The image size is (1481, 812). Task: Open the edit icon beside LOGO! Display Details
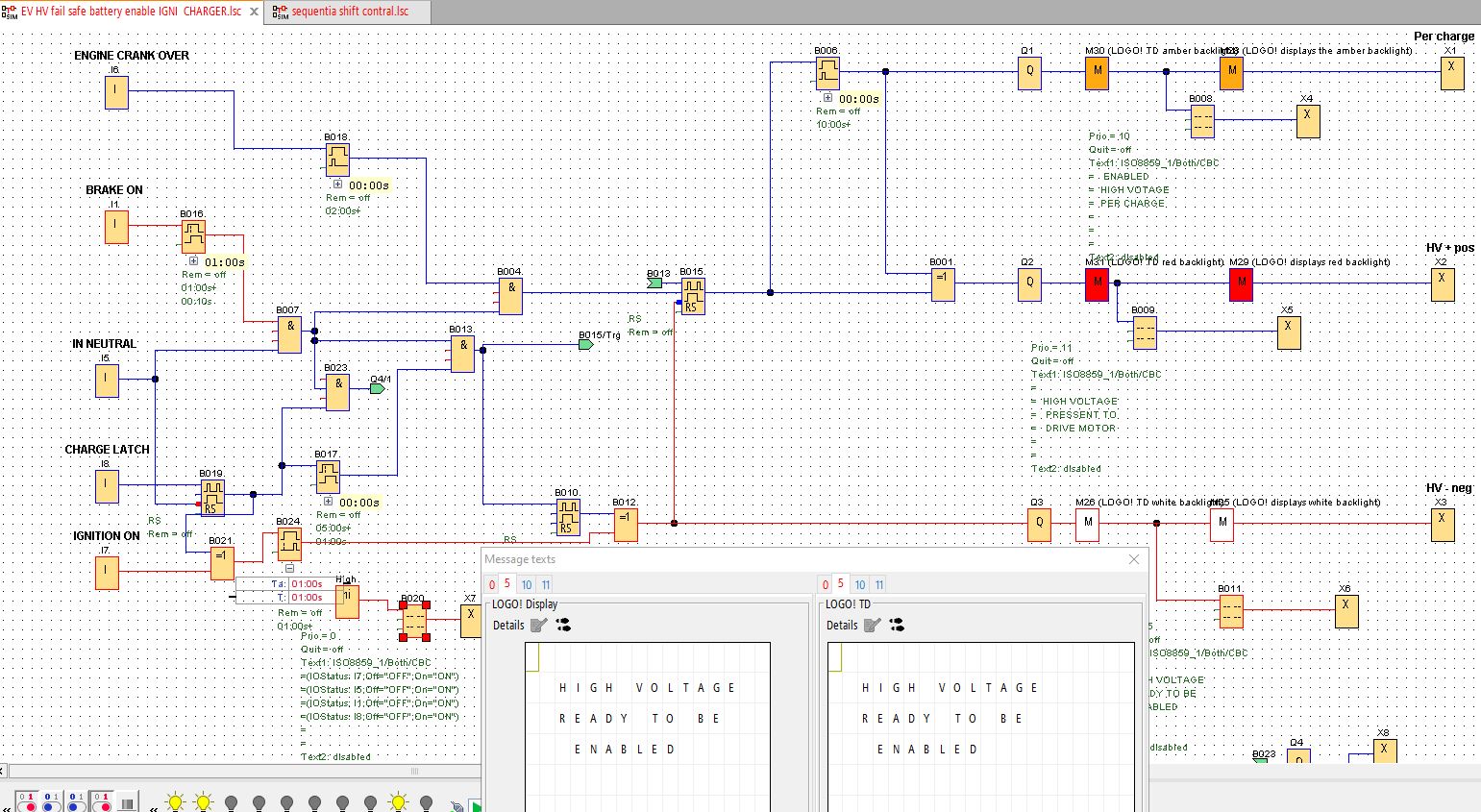[x=539, y=626]
